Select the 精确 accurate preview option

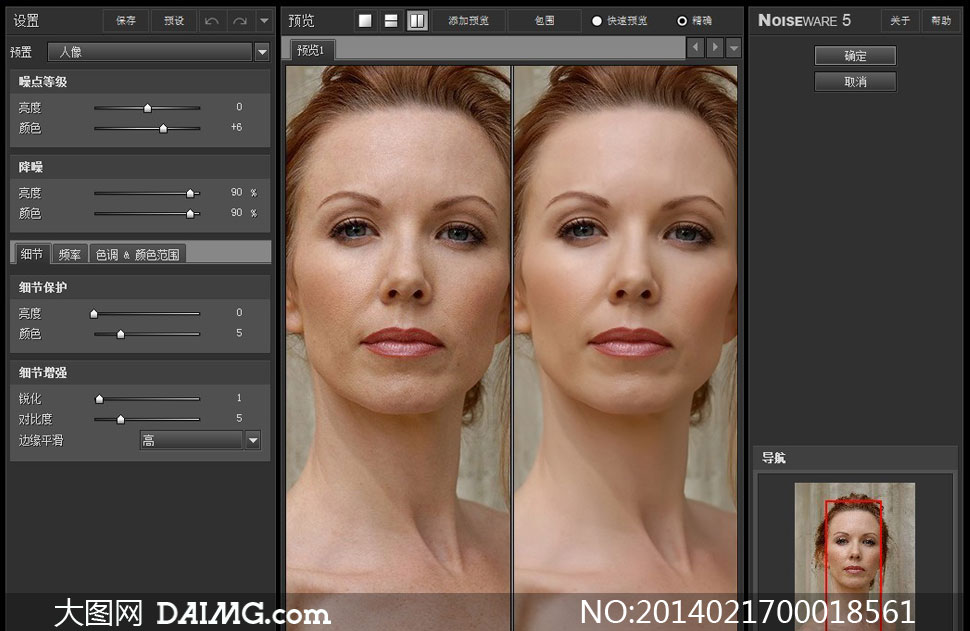tap(682, 21)
